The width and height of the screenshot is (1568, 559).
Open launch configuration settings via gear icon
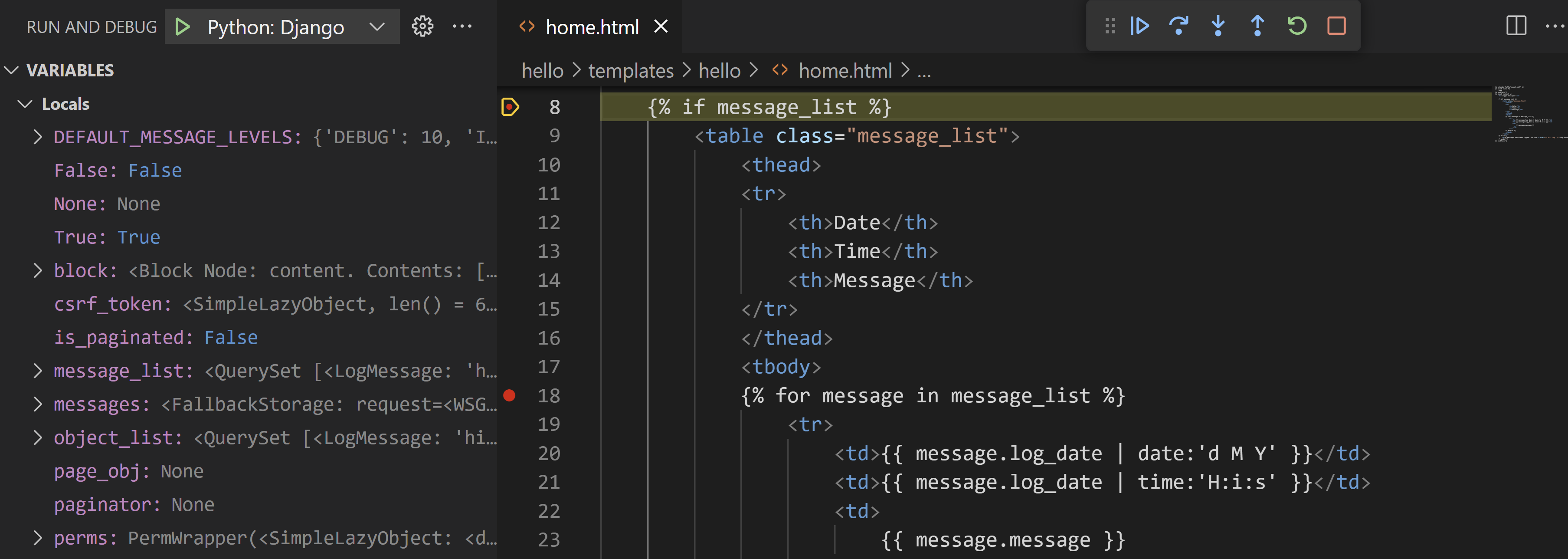coord(422,26)
